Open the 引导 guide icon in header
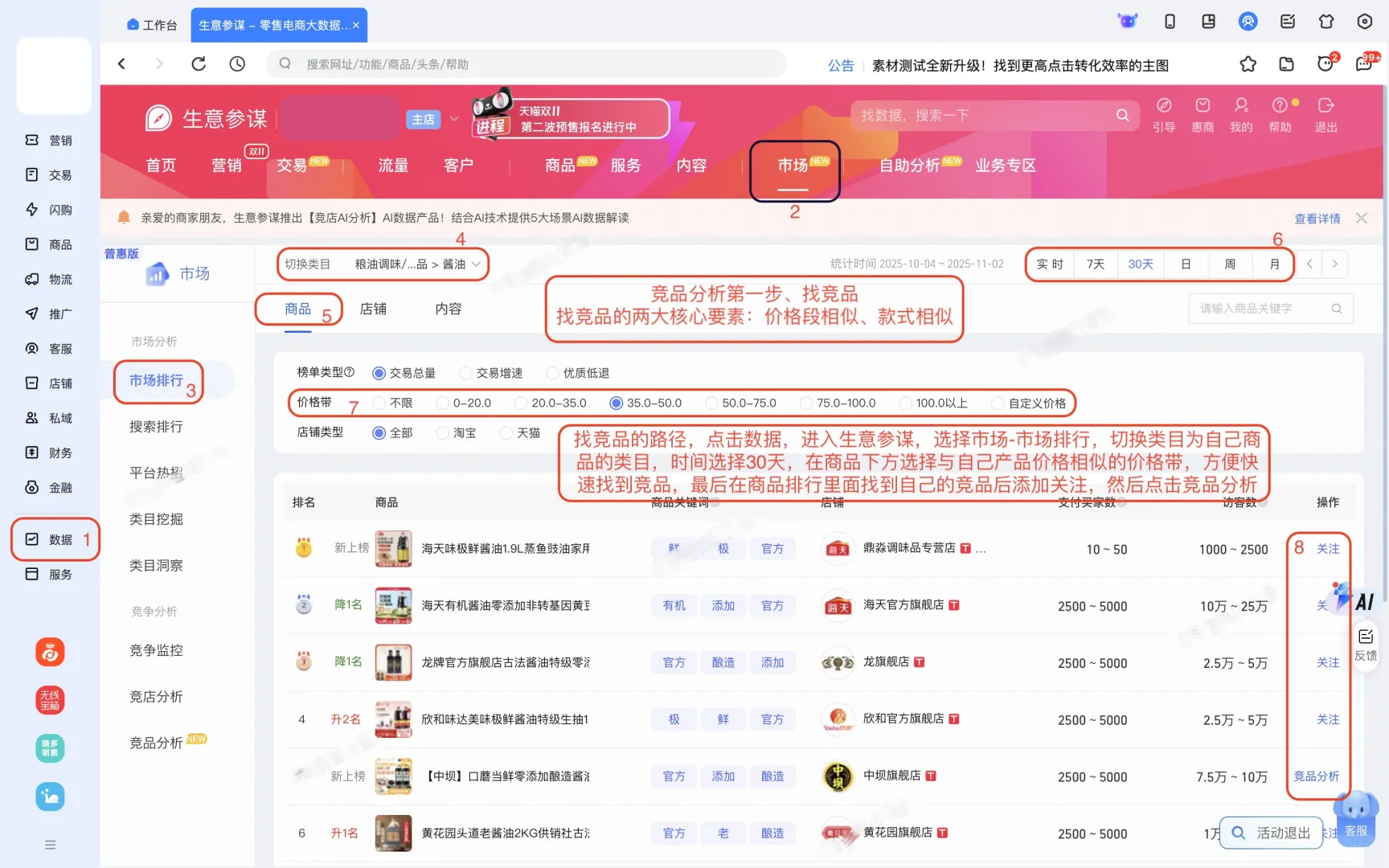1389x868 pixels. pos(1163,114)
